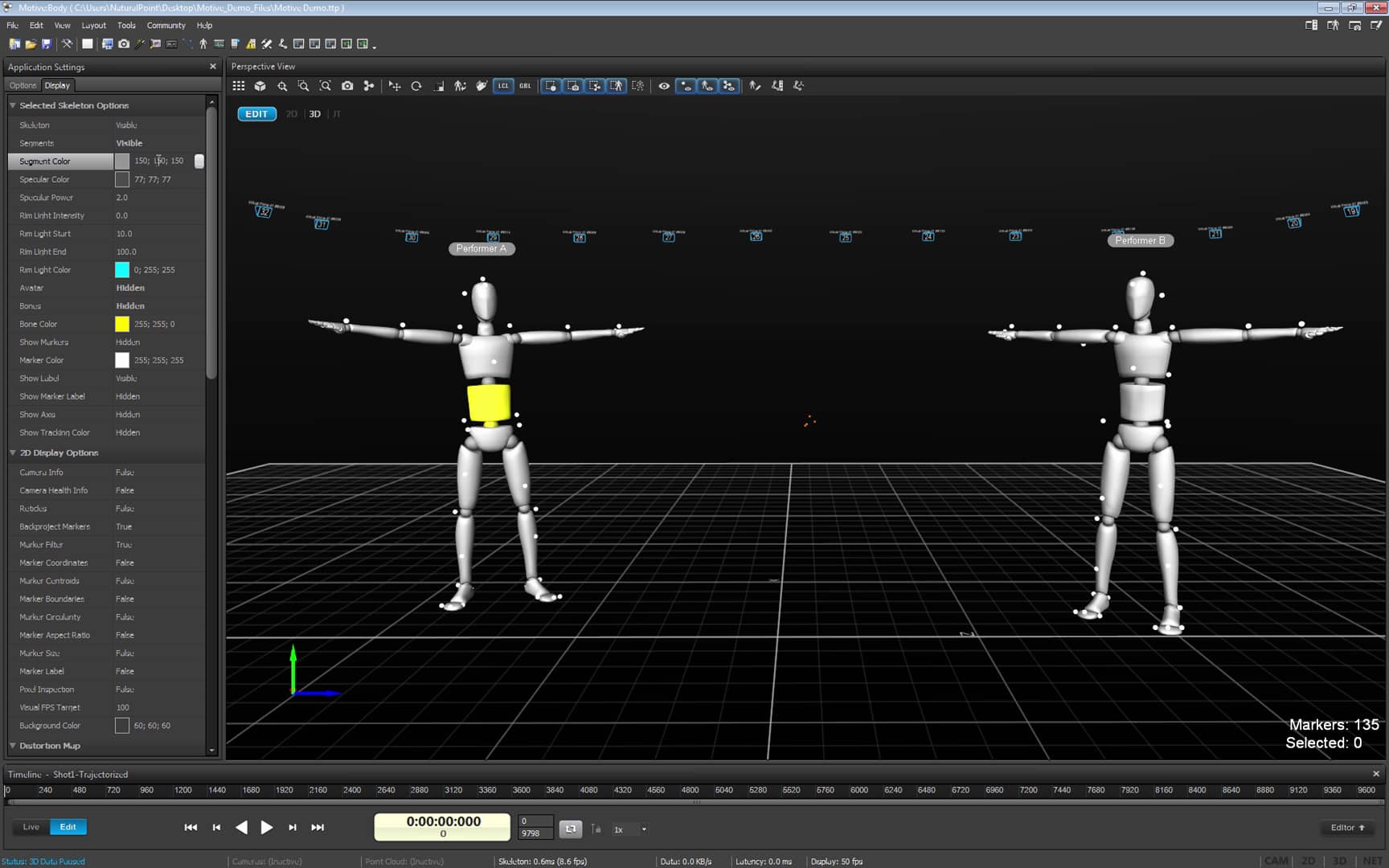Save the project using the save icon
This screenshot has width=1389, height=868.
coord(47,44)
